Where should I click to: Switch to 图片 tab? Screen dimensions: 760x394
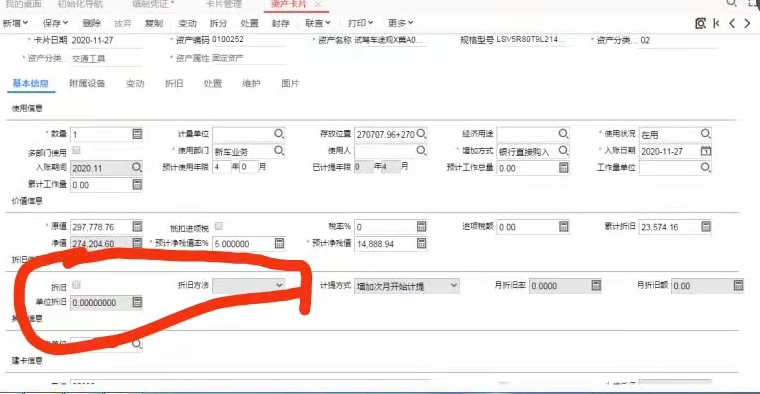coord(290,83)
